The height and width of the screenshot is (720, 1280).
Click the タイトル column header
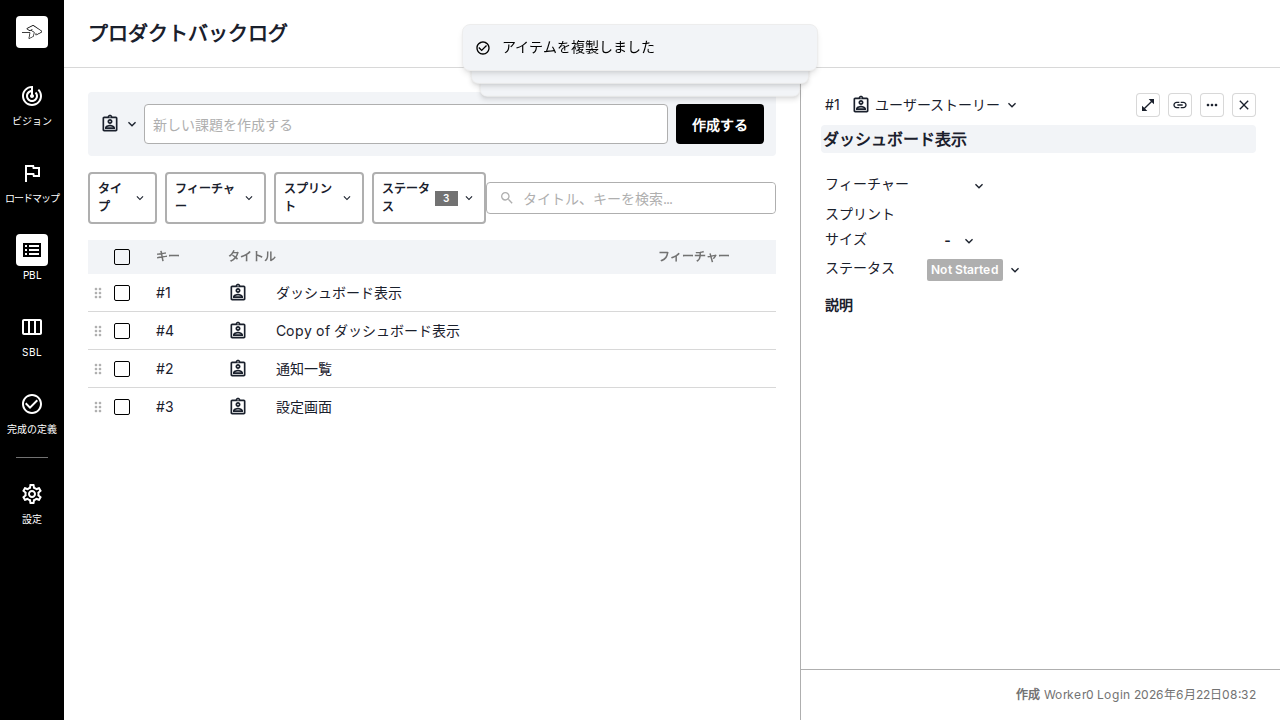(x=252, y=257)
